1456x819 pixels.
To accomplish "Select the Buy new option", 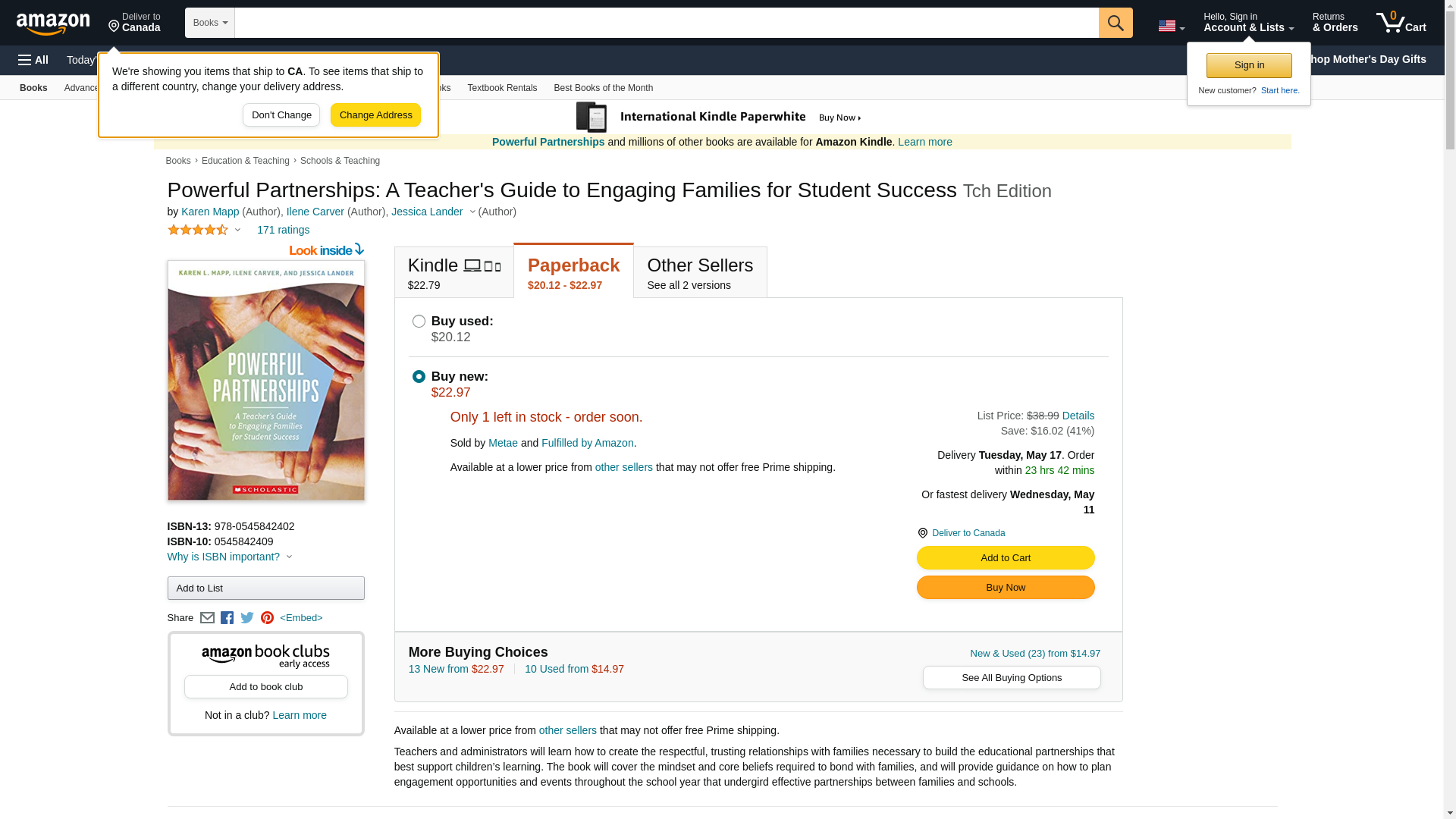I will coord(419,377).
